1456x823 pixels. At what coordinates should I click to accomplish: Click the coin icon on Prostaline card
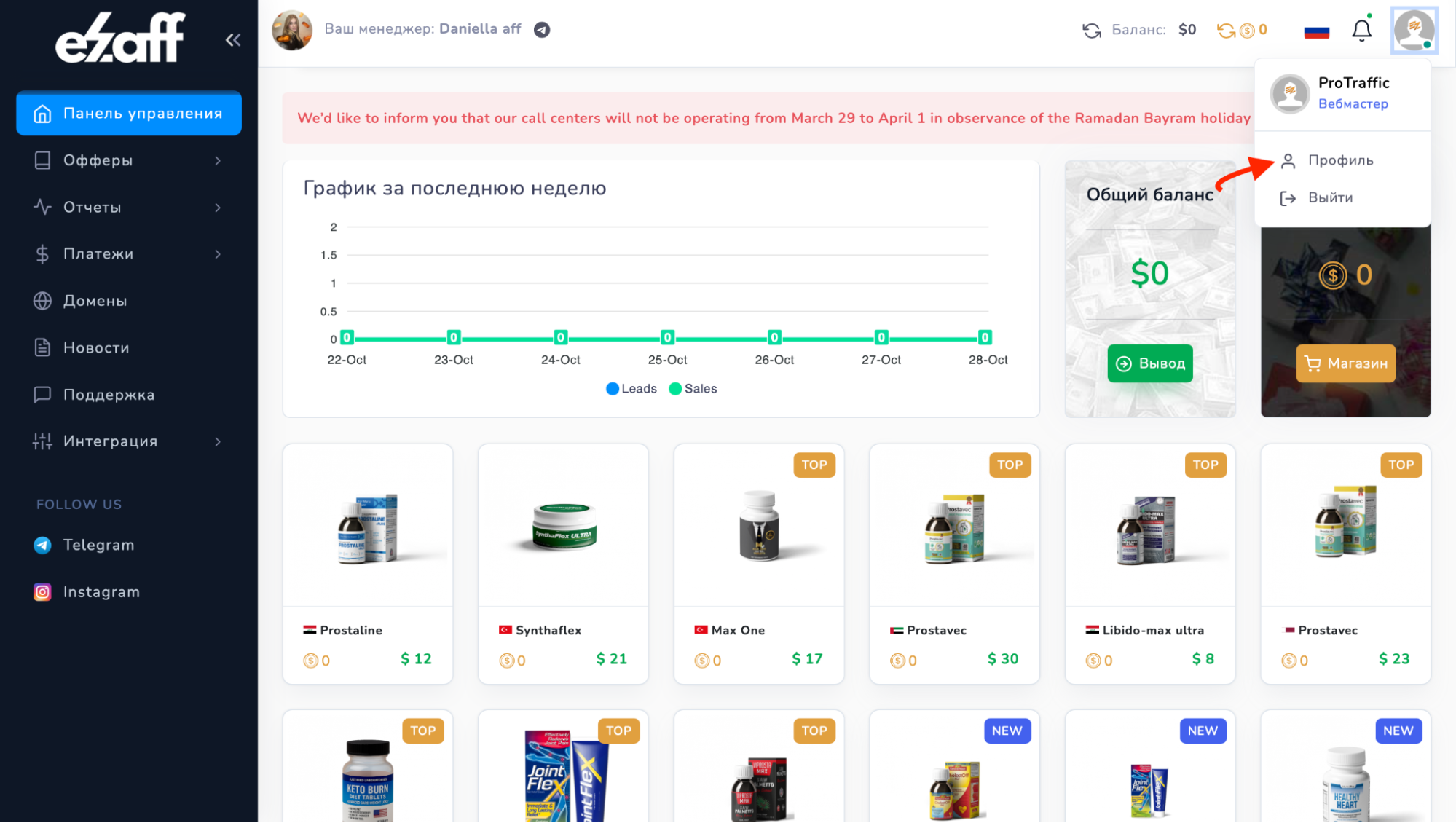(310, 661)
